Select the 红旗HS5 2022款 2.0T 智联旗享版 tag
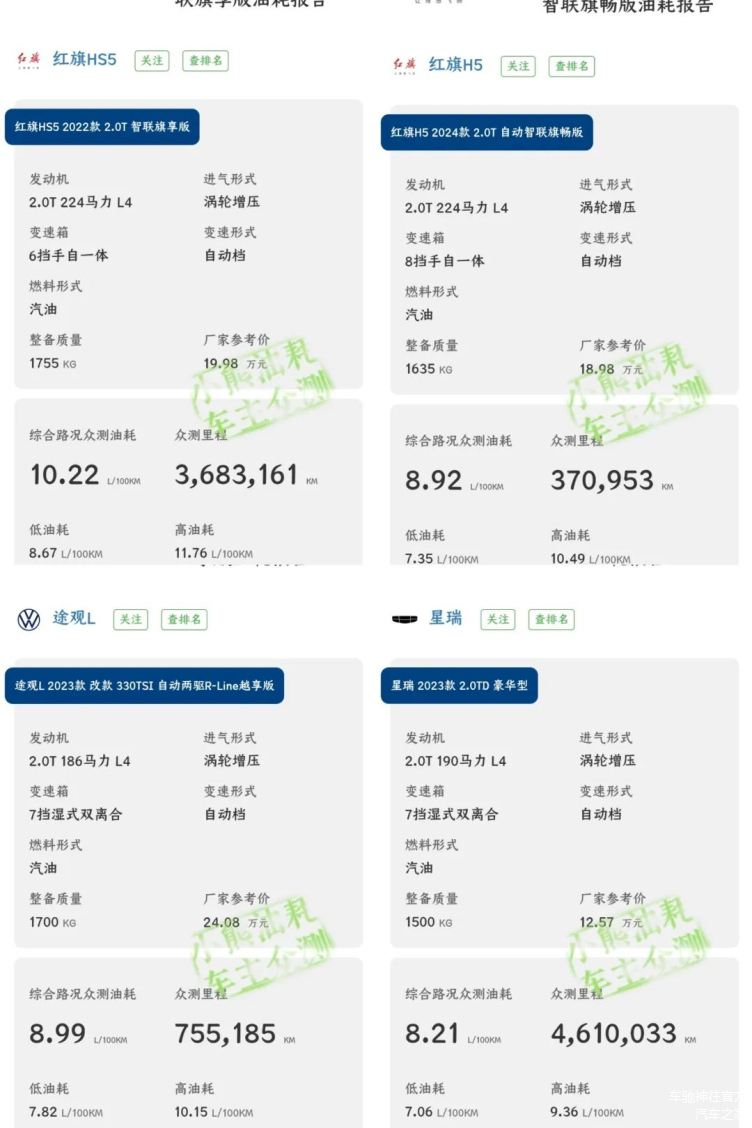 point(102,127)
